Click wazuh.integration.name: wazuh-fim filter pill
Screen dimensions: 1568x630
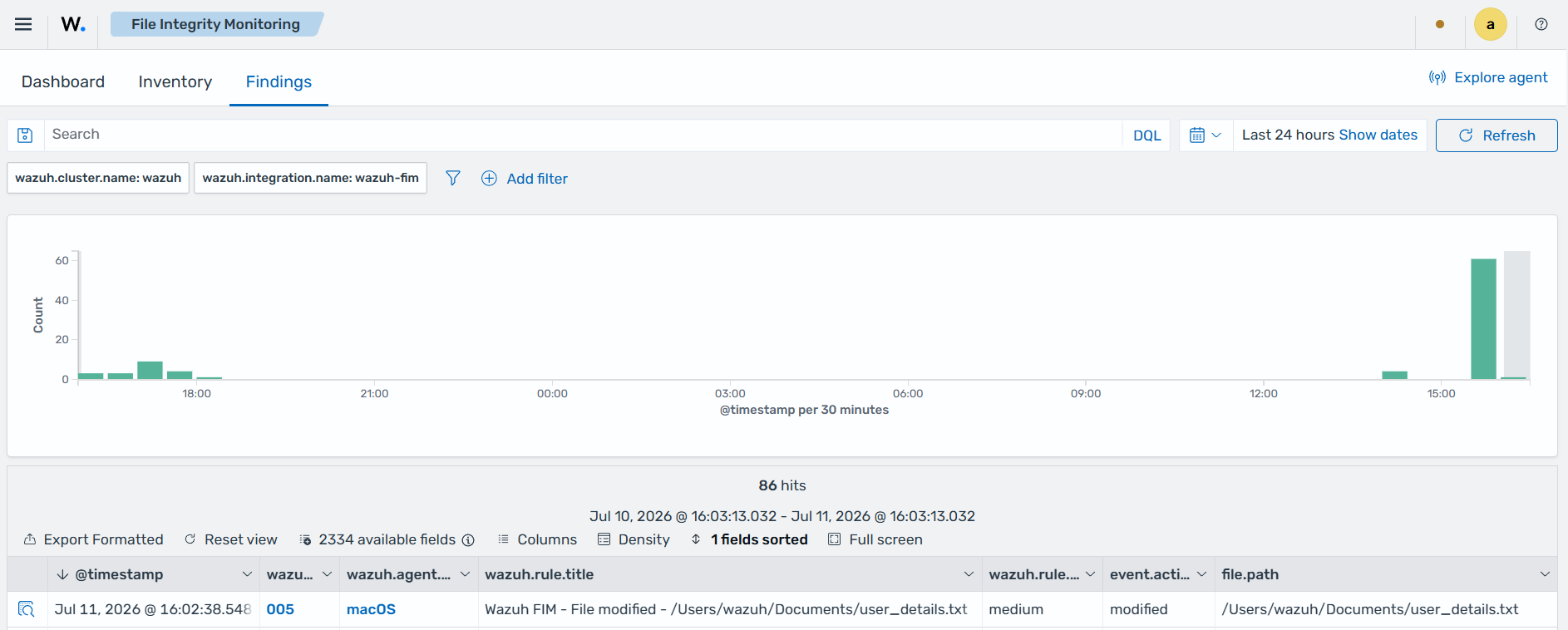click(x=310, y=178)
